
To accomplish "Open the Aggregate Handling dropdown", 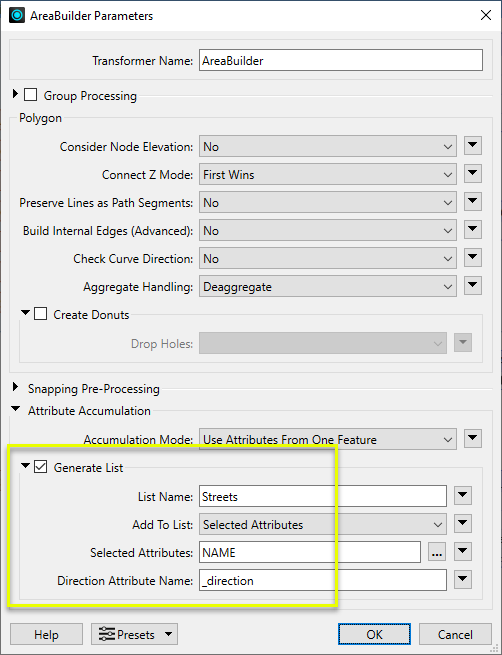I will (327, 287).
